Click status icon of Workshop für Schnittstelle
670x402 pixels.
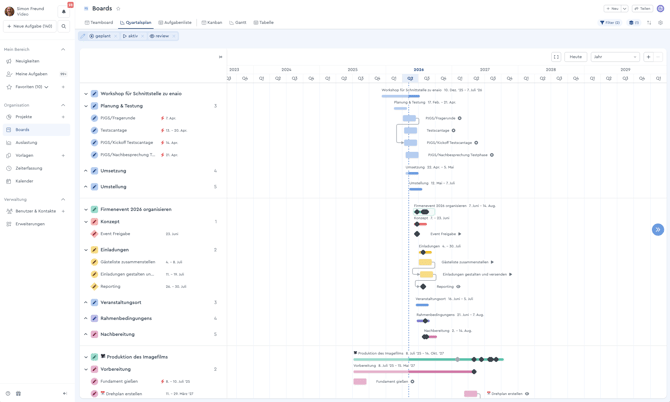[94, 94]
